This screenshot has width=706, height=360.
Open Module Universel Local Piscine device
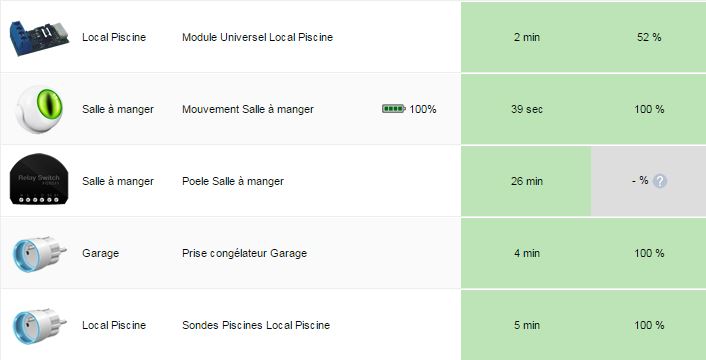tap(258, 37)
